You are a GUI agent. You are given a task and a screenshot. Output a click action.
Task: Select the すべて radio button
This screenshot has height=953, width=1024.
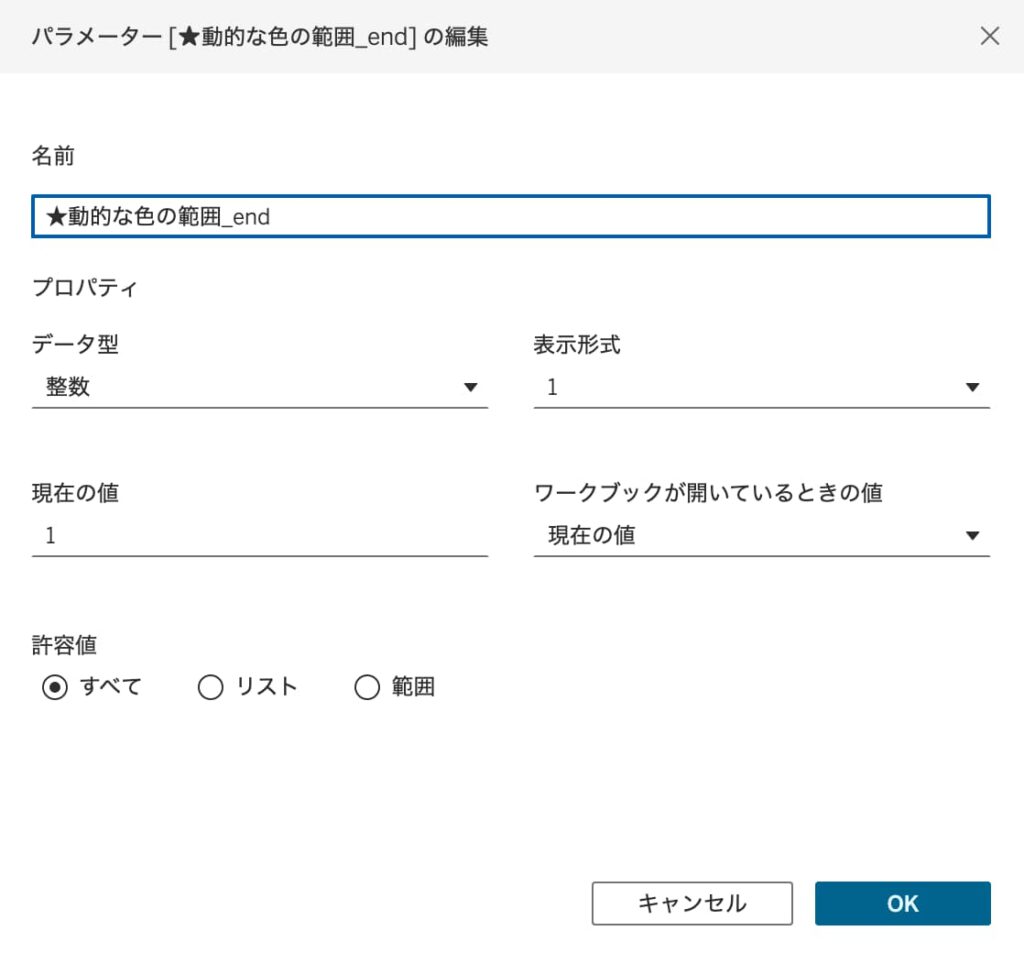point(55,688)
